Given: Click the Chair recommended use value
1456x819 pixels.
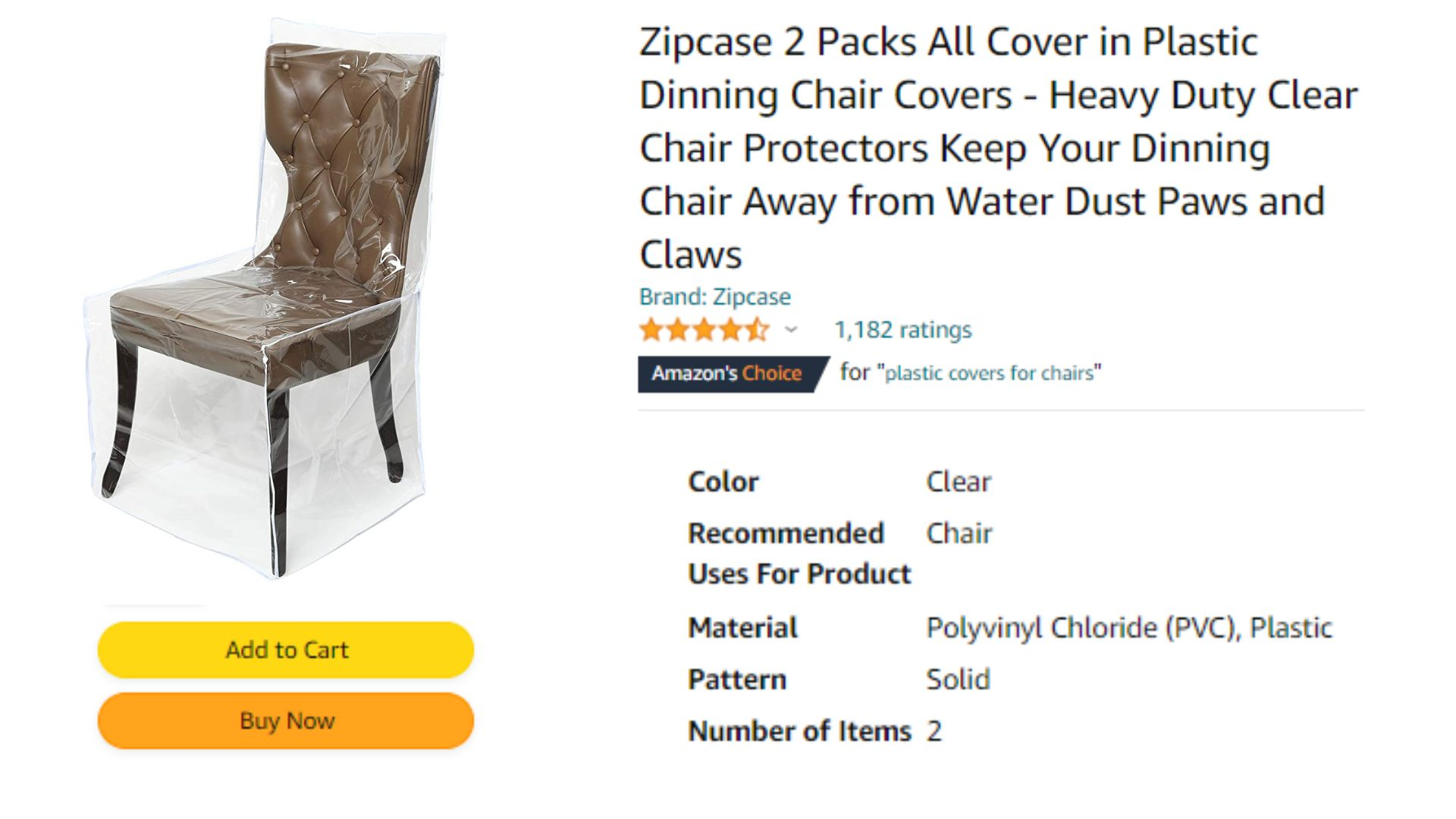Looking at the screenshot, I should 959,533.
